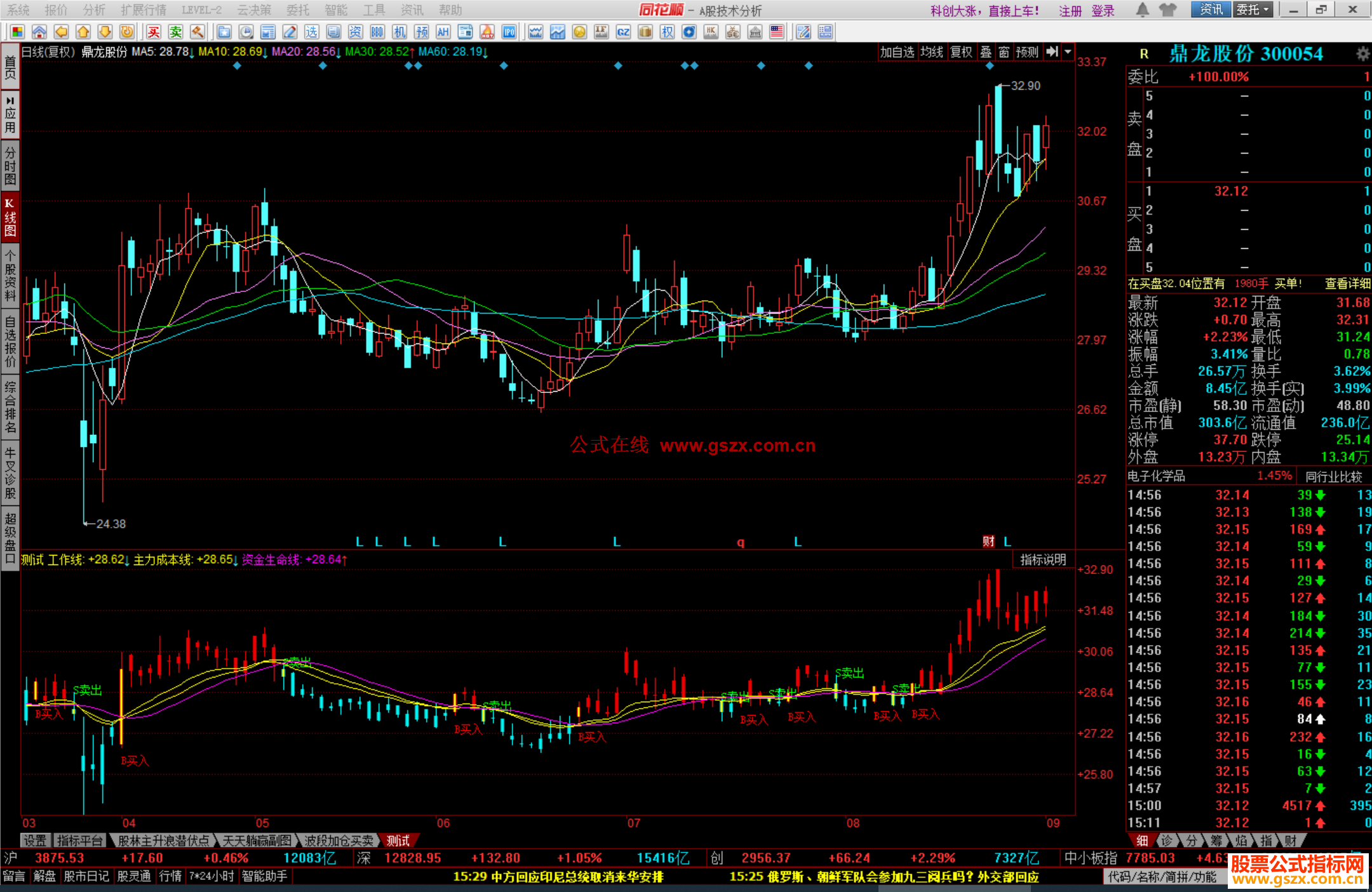The height and width of the screenshot is (892, 1372).
Task: Toggle 复权 price adjustment on the chart
Action: click(960, 52)
